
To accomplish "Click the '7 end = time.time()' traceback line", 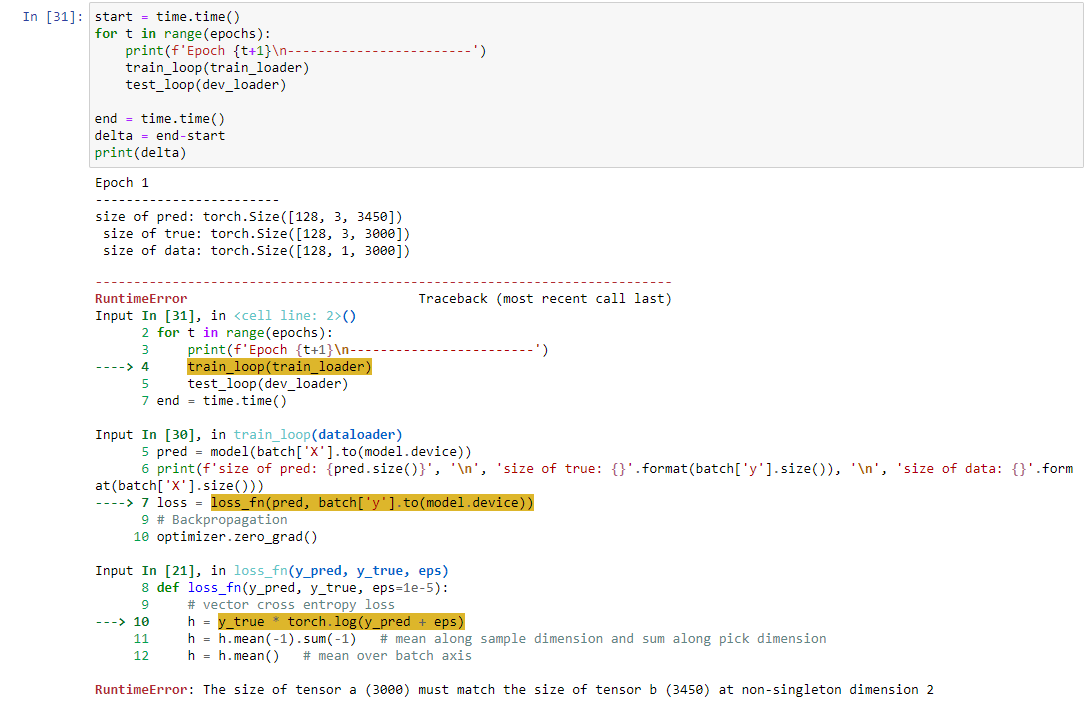I will pos(214,401).
